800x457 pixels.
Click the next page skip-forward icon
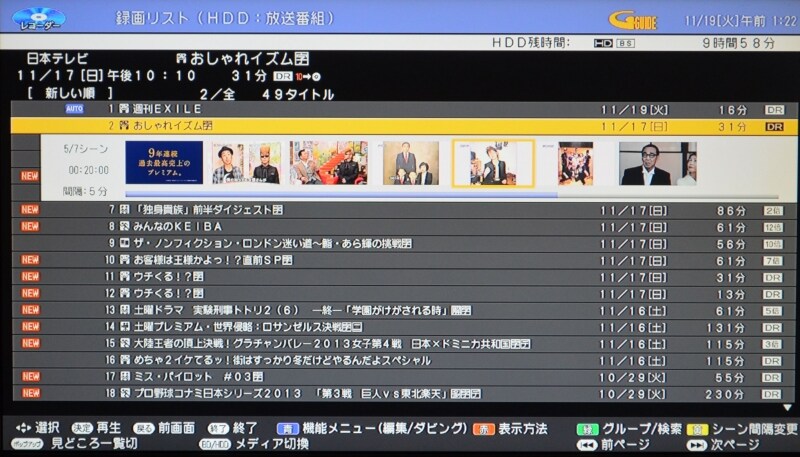pyautogui.click(x=697, y=445)
